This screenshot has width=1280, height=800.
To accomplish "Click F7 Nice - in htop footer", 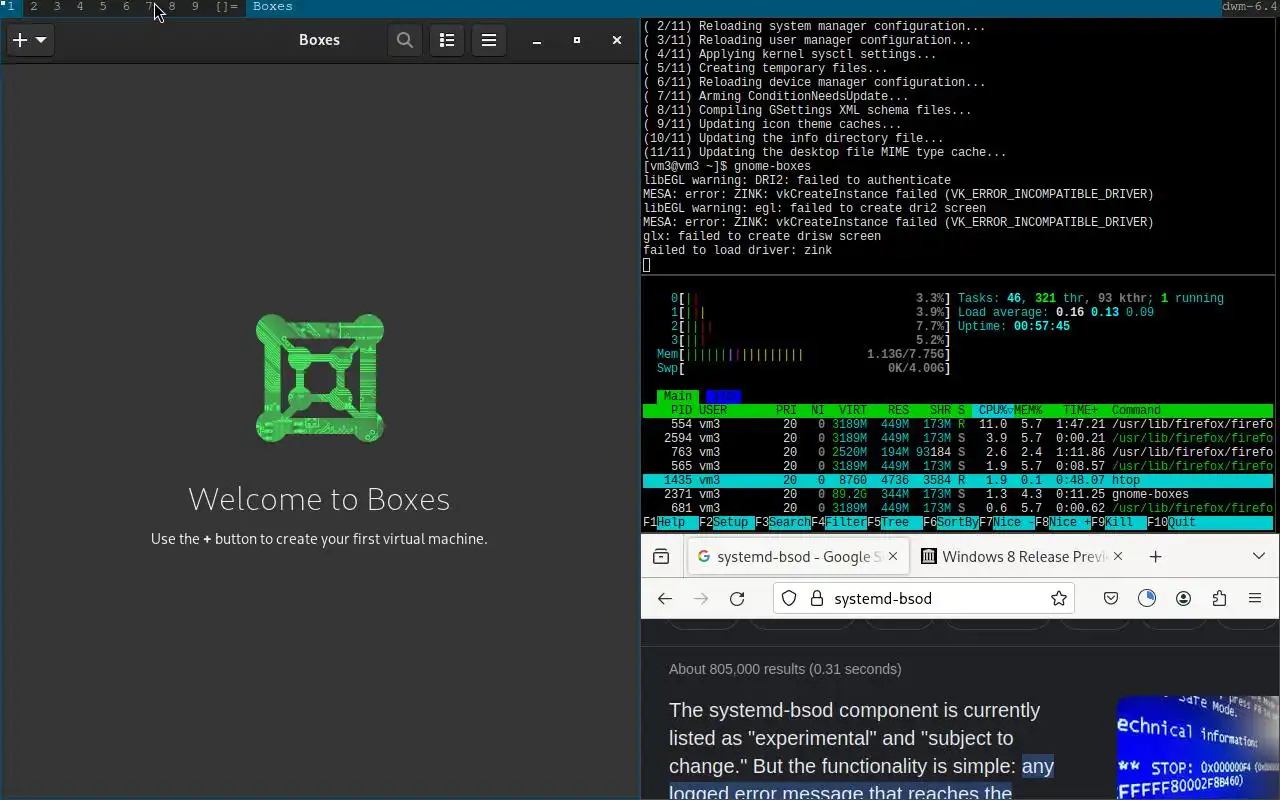I will pos(1007,522).
